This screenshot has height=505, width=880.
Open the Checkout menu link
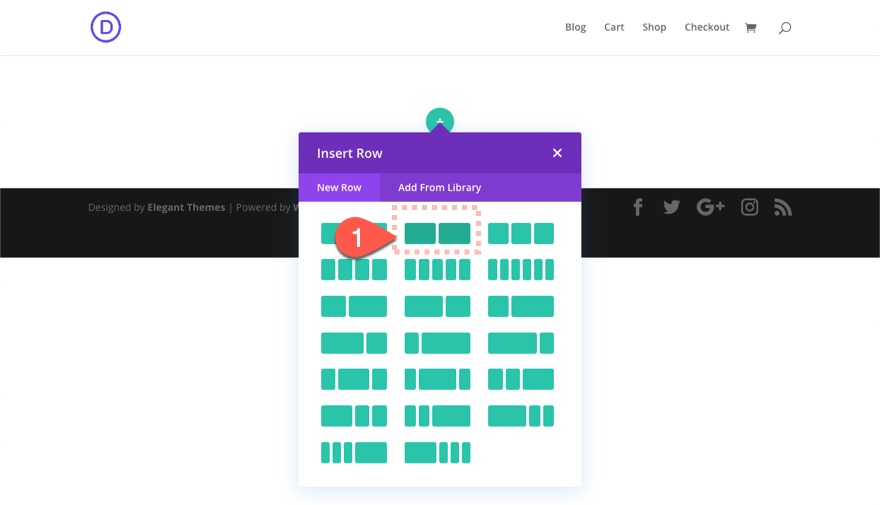(707, 27)
